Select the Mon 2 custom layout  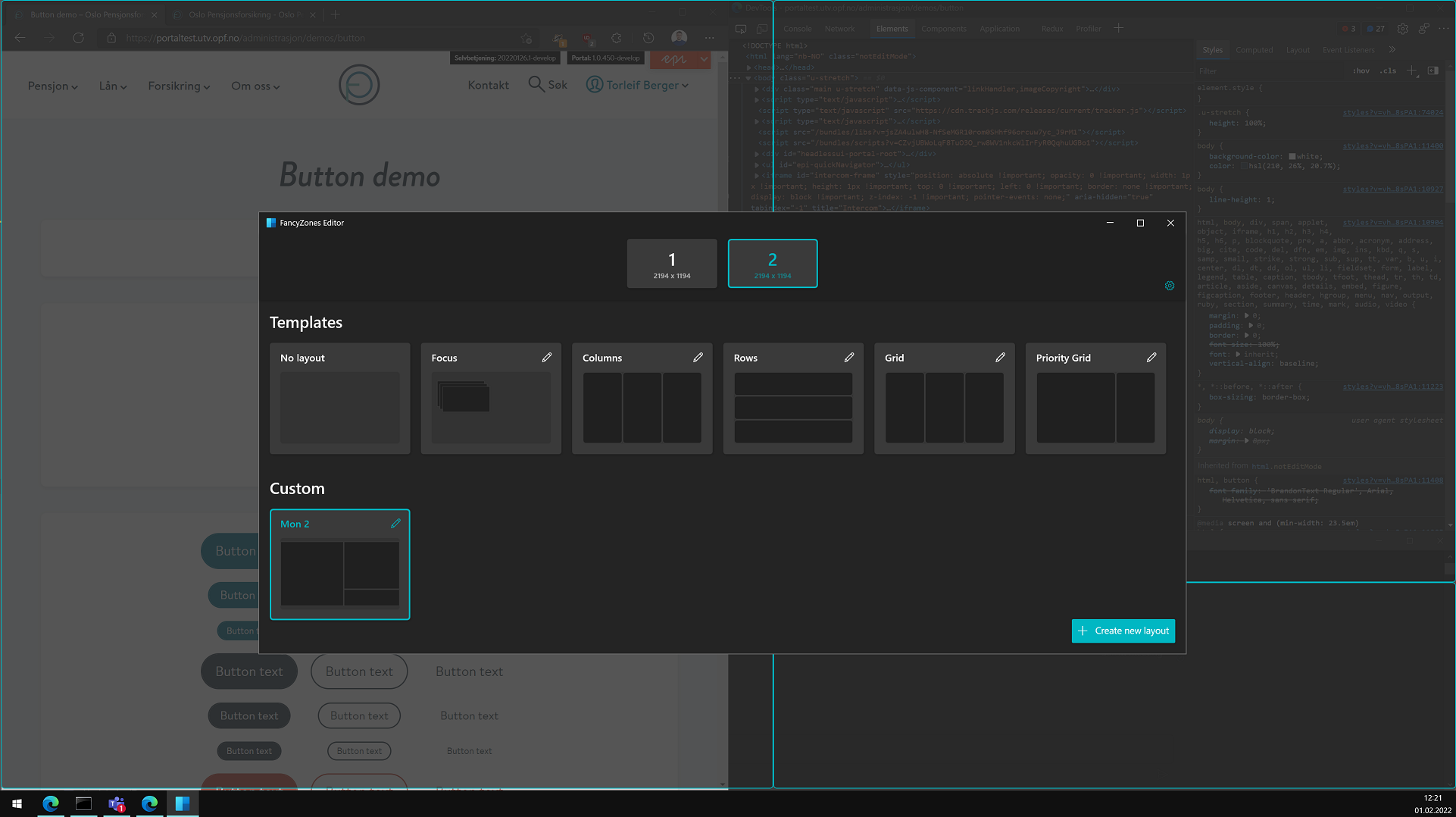(x=340, y=565)
